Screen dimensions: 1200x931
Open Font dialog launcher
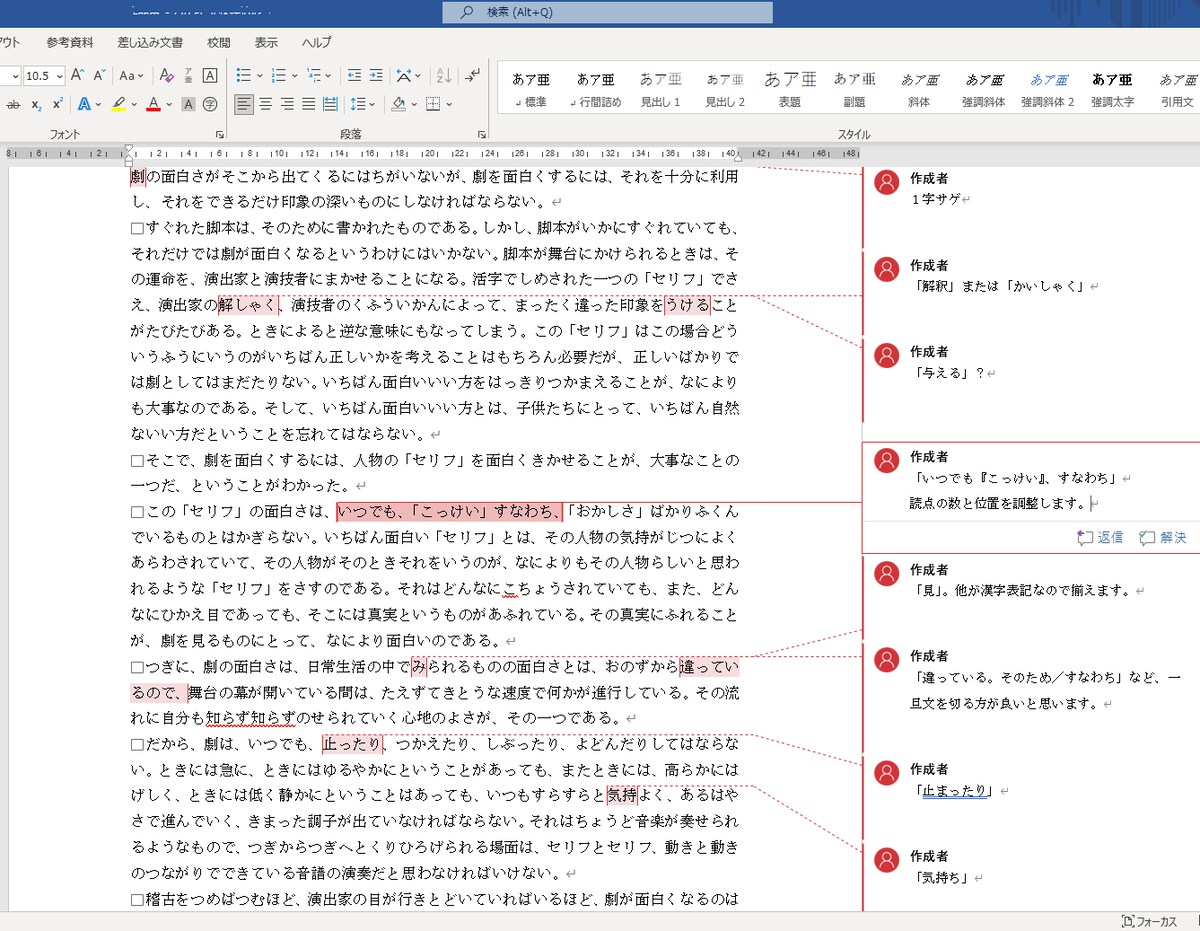pyautogui.click(x=220, y=134)
